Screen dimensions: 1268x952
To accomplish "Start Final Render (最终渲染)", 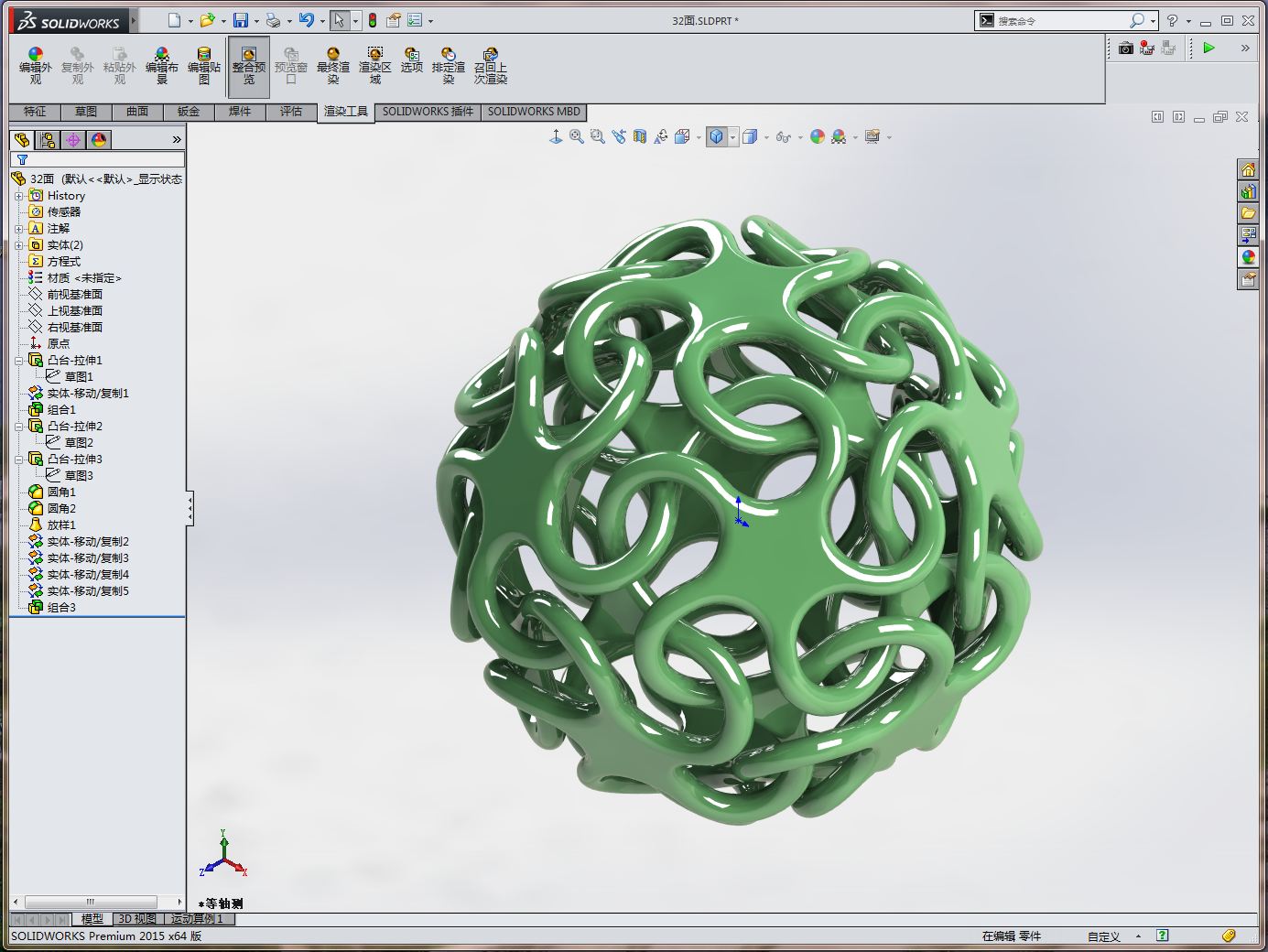I will click(333, 66).
